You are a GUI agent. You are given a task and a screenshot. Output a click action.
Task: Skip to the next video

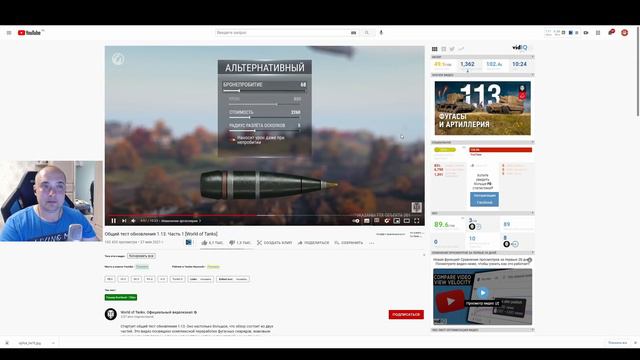point(124,221)
